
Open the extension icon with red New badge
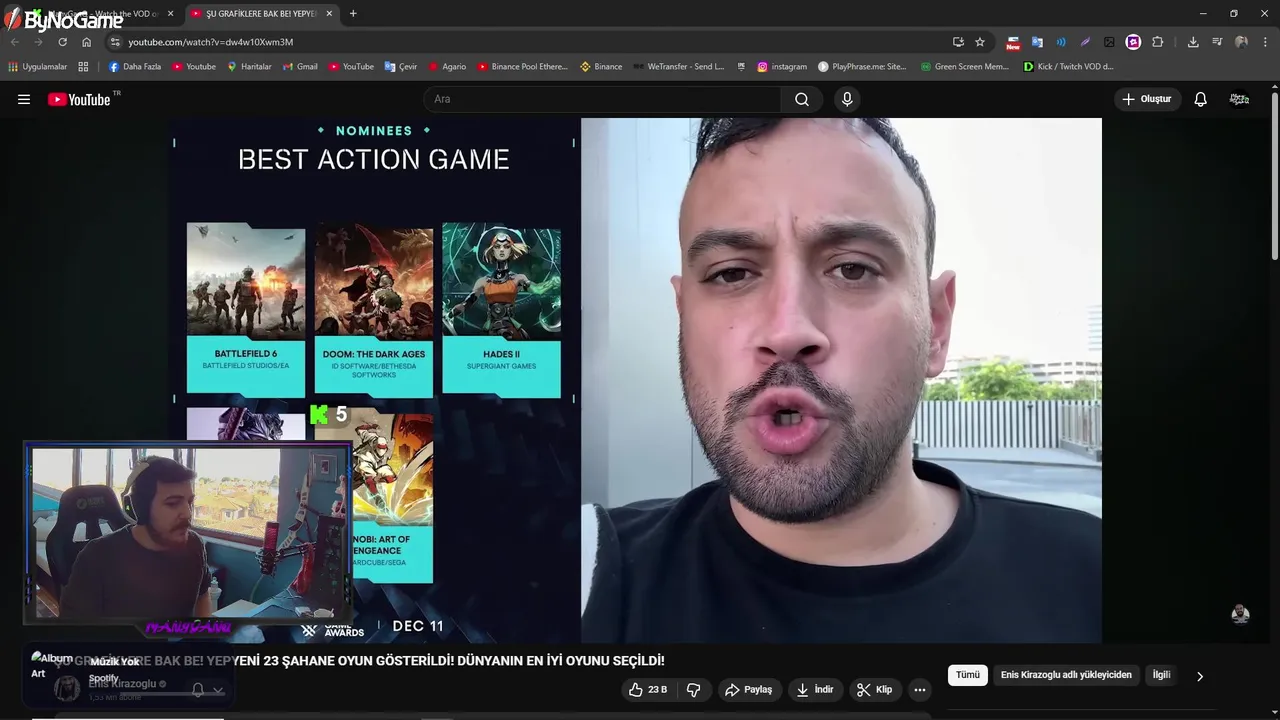tap(1013, 42)
